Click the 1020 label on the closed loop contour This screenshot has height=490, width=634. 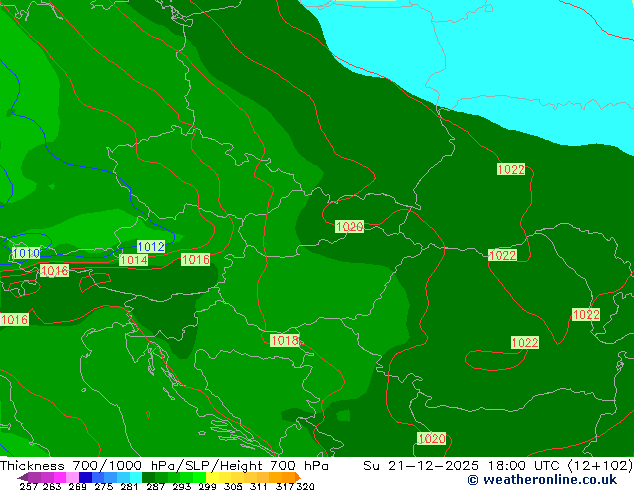(350, 226)
